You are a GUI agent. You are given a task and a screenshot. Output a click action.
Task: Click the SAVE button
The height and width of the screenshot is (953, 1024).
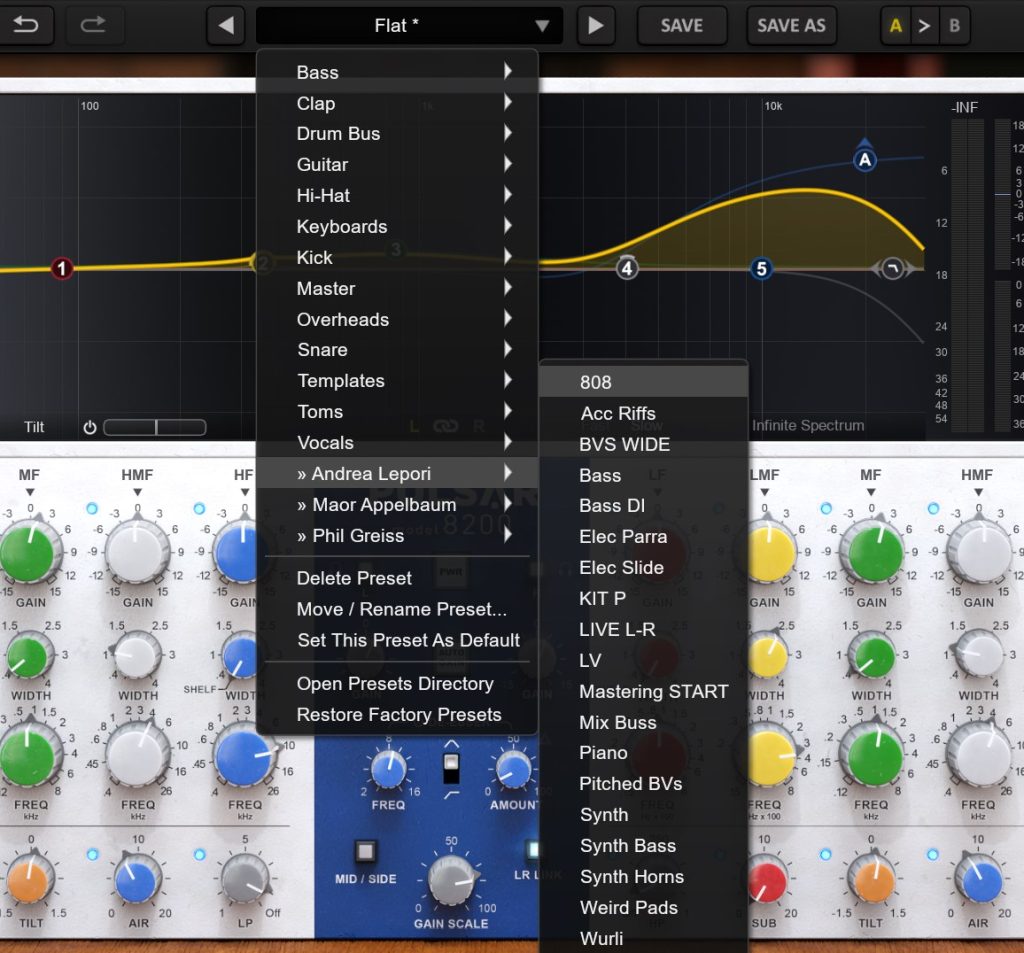coord(681,26)
